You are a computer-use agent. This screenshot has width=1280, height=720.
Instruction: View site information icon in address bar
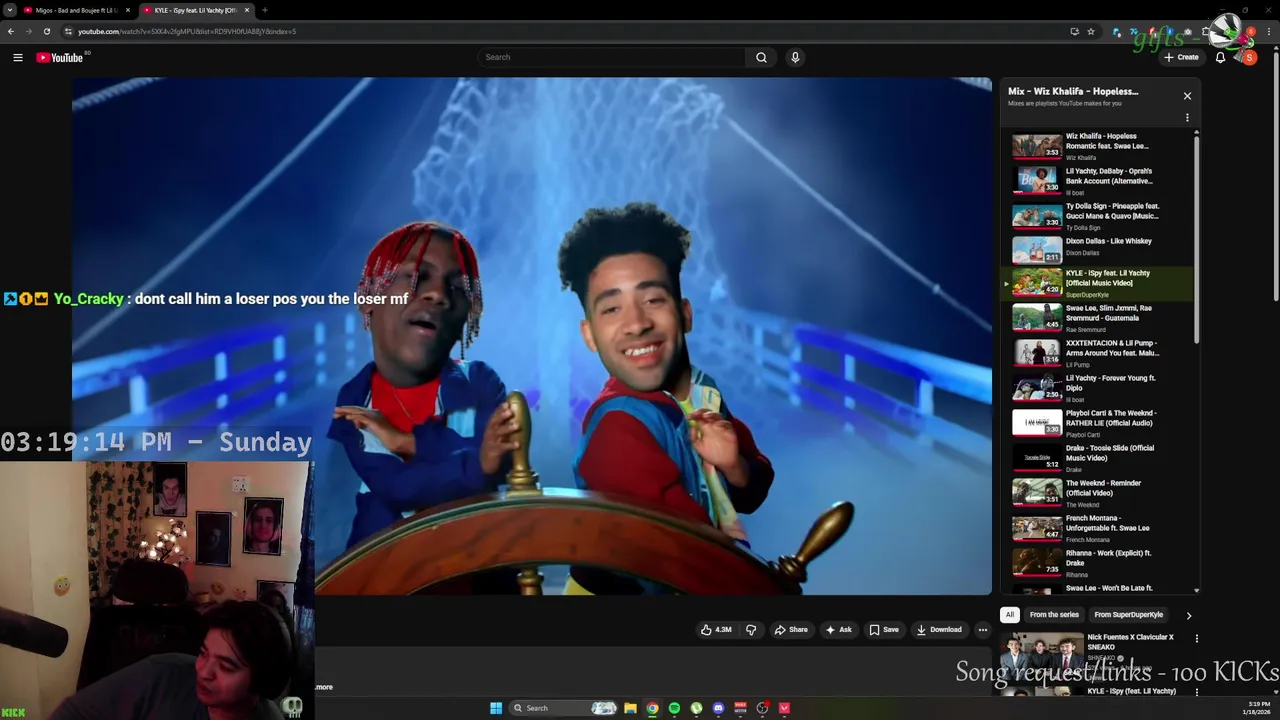point(68,31)
